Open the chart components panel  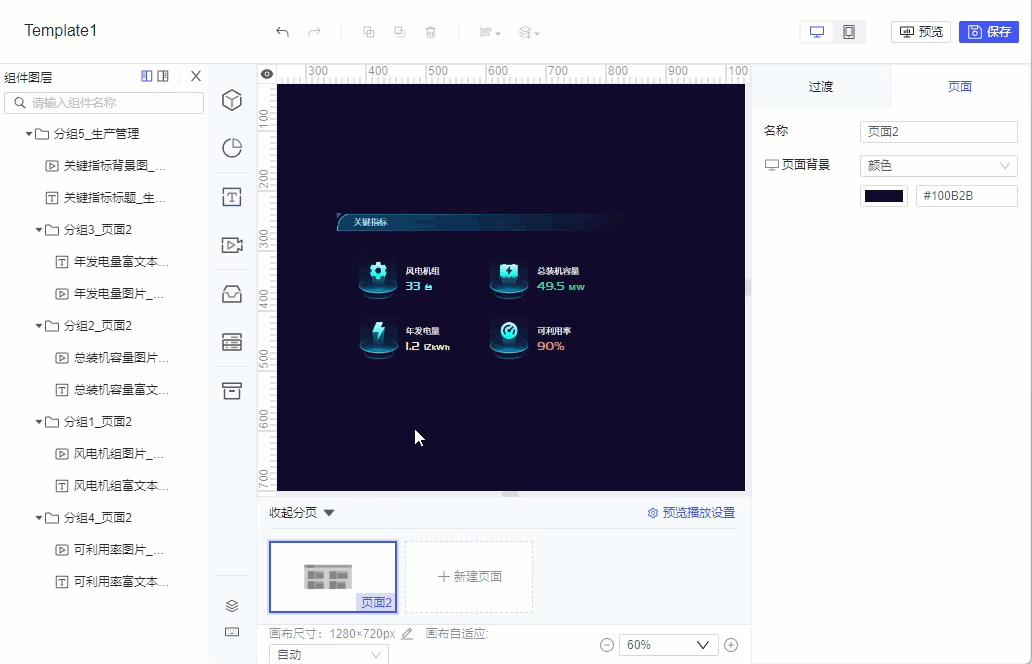click(232, 148)
